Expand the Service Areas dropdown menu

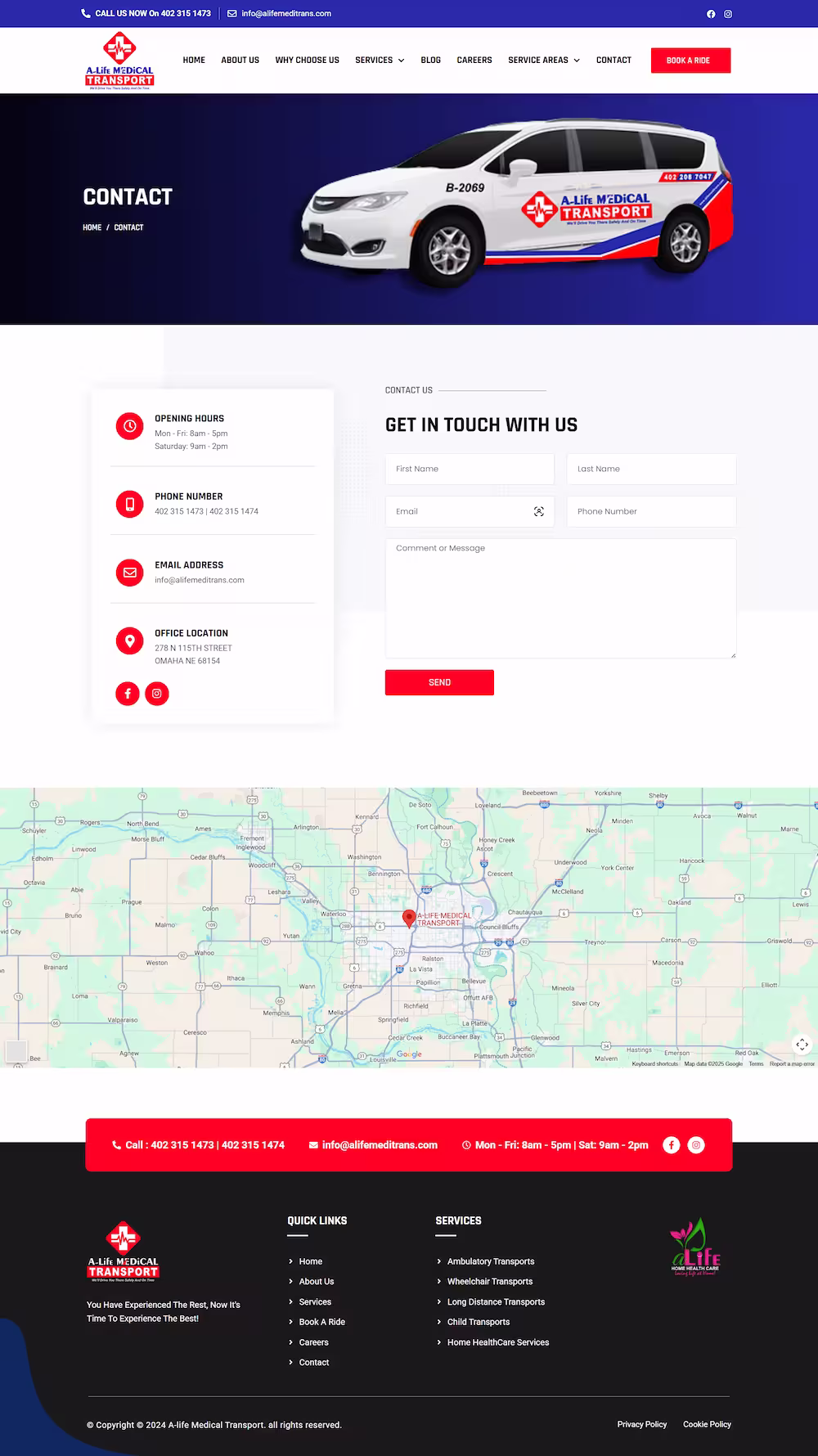pyautogui.click(x=544, y=61)
